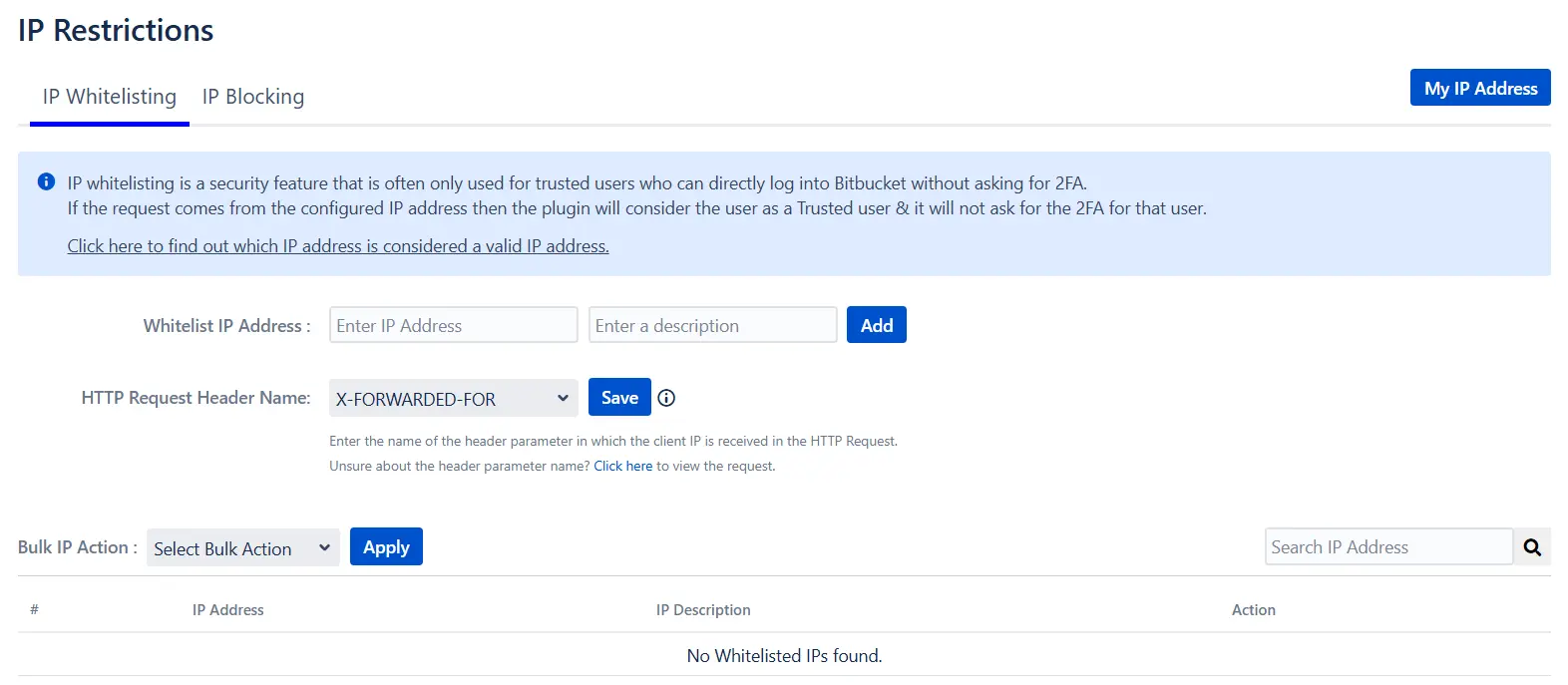This screenshot has width=1568, height=685.
Task: Save the HTTP request header name
Action: pyautogui.click(x=618, y=397)
